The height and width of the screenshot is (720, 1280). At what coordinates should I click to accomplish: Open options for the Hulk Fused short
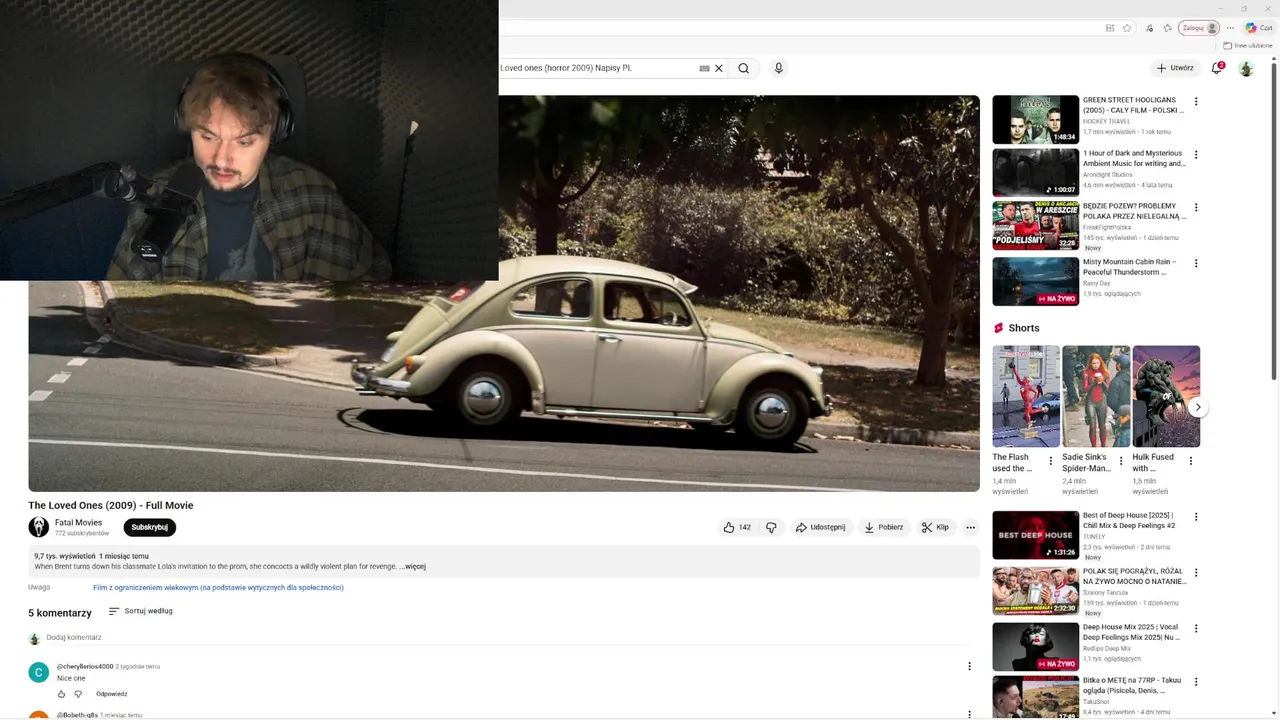(1190, 461)
